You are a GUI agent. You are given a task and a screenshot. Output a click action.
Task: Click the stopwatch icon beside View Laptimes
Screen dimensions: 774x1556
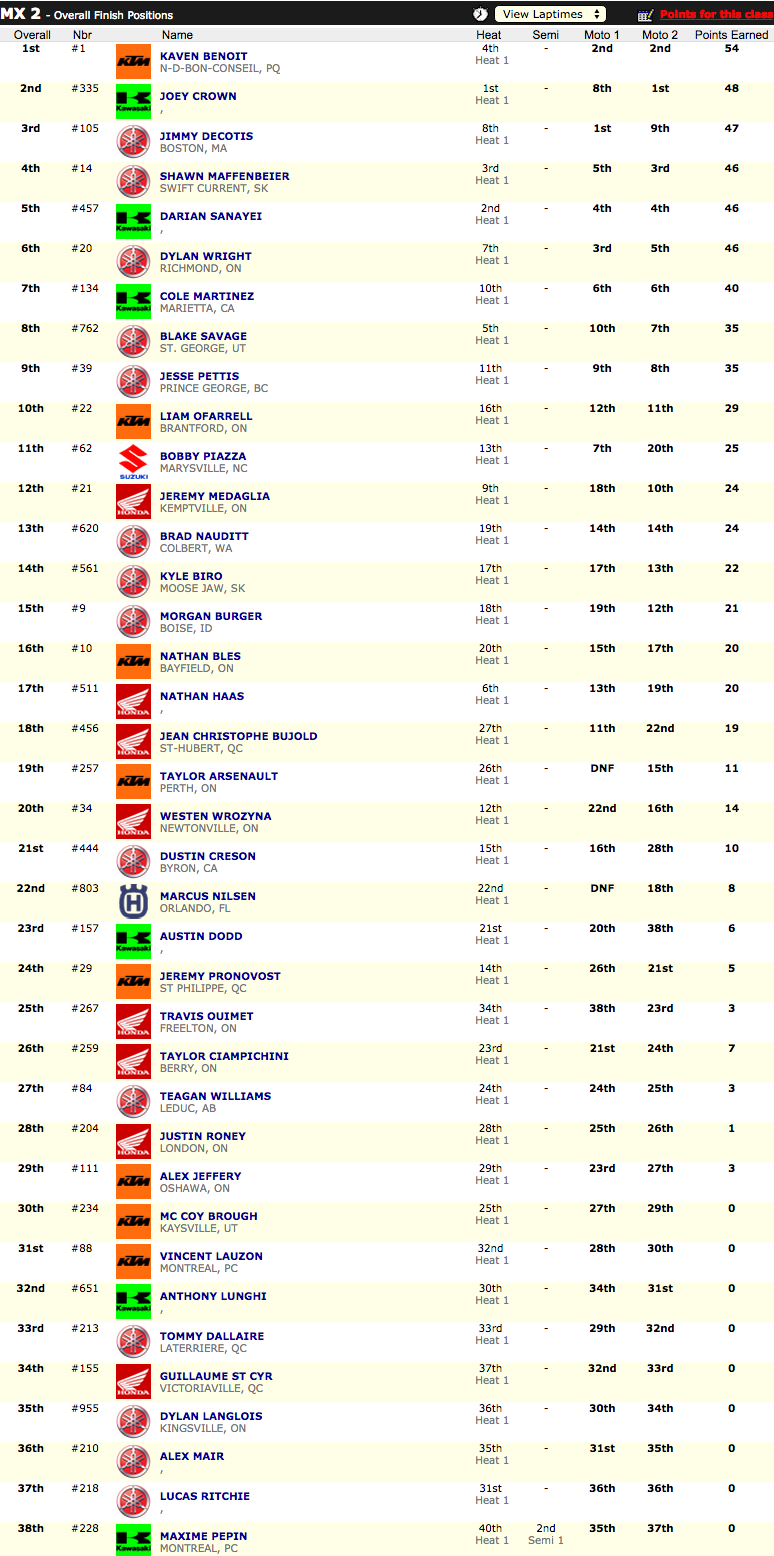(x=480, y=14)
